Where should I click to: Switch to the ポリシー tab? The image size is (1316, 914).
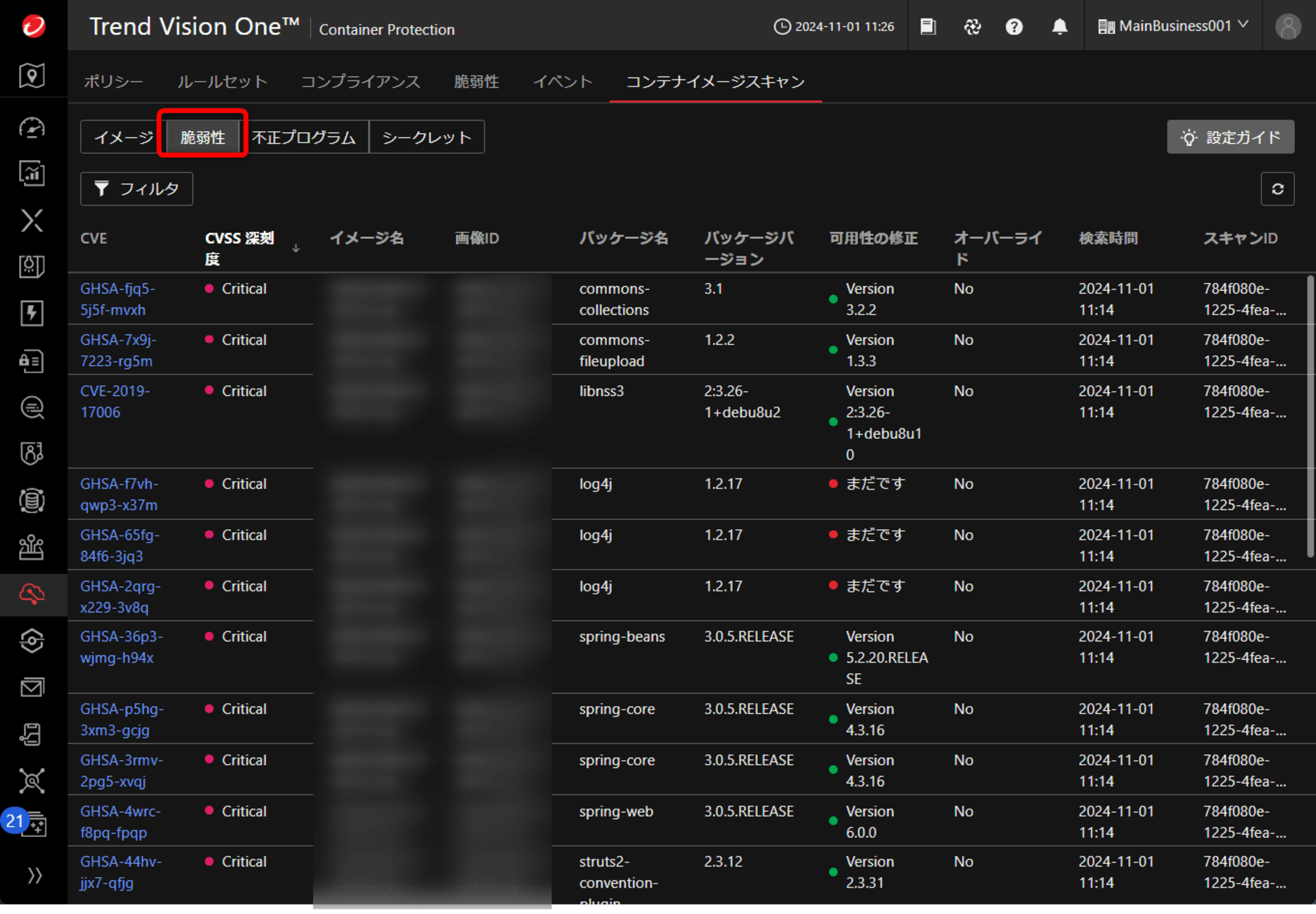pos(113,82)
